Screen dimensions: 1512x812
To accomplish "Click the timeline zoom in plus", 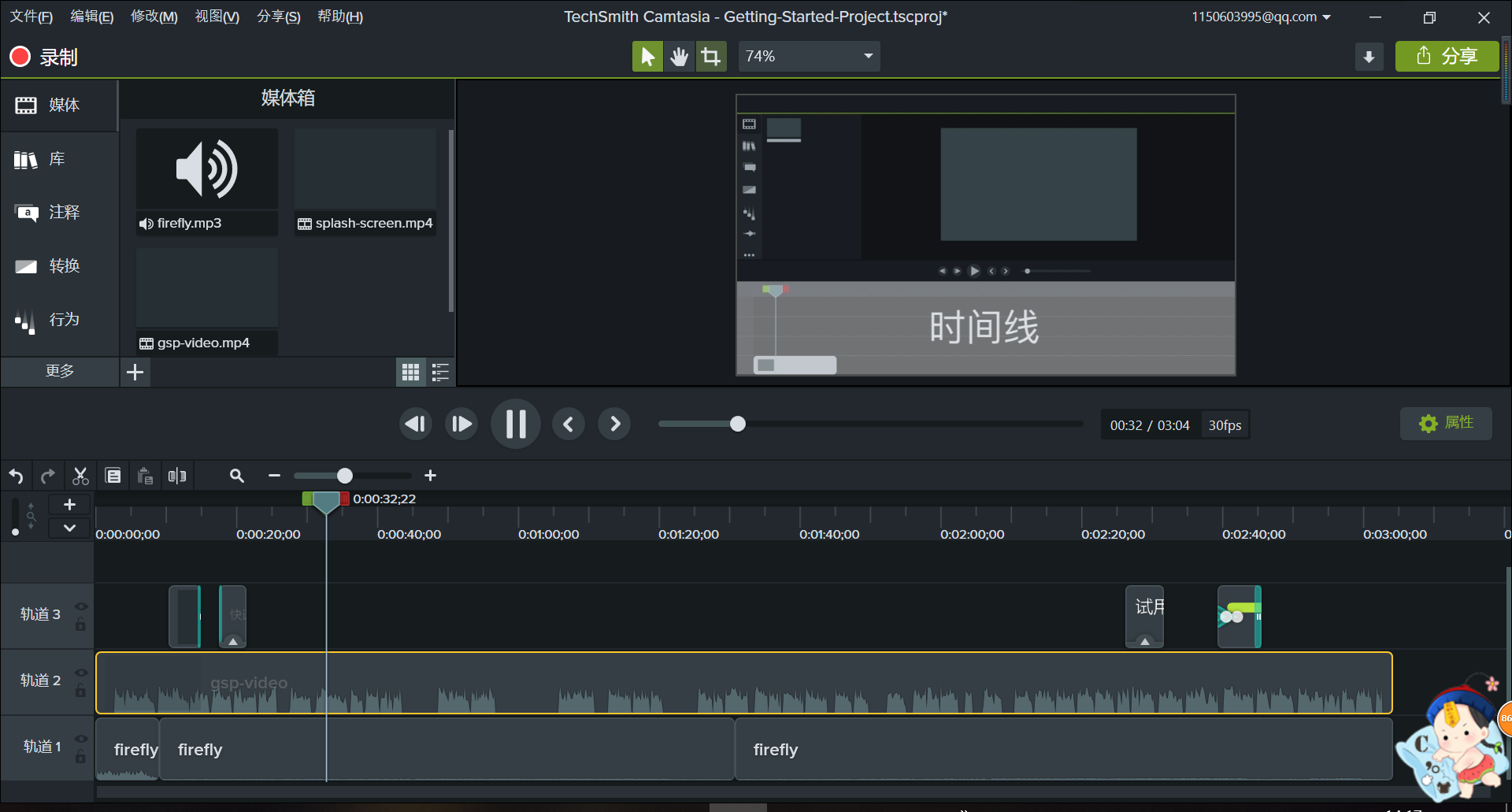I will (430, 476).
